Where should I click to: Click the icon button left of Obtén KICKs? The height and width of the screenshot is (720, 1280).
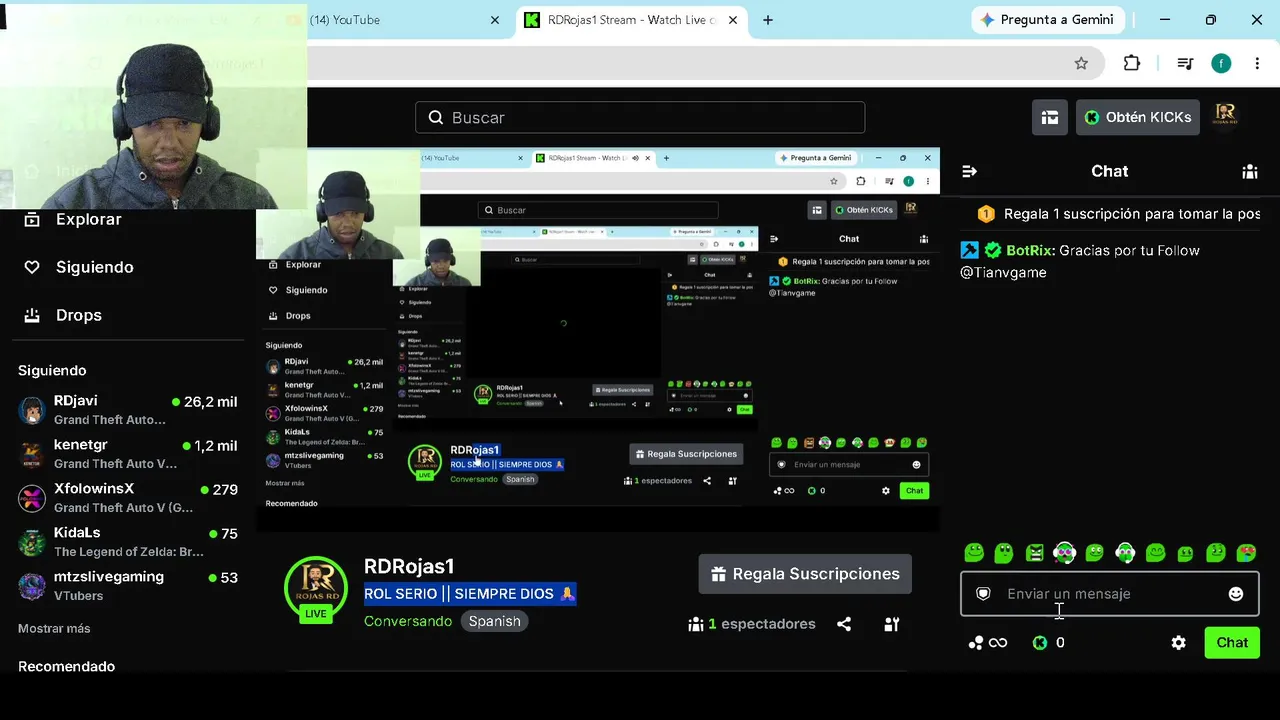pos(1050,117)
